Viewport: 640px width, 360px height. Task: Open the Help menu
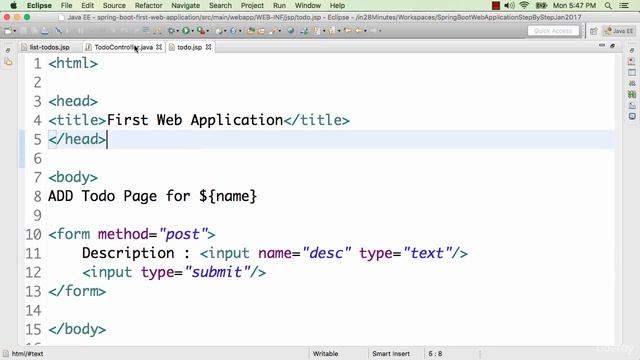pos(337,6)
